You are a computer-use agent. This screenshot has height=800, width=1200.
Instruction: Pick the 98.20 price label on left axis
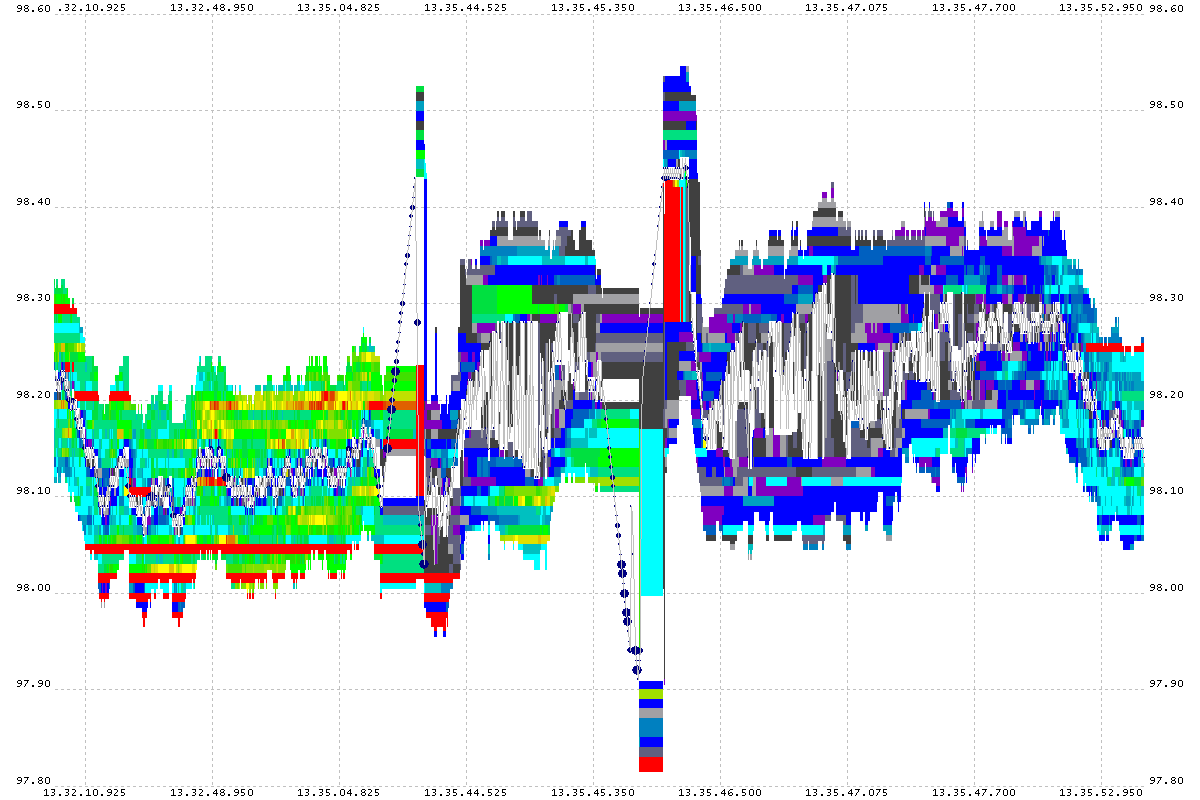coord(36,395)
